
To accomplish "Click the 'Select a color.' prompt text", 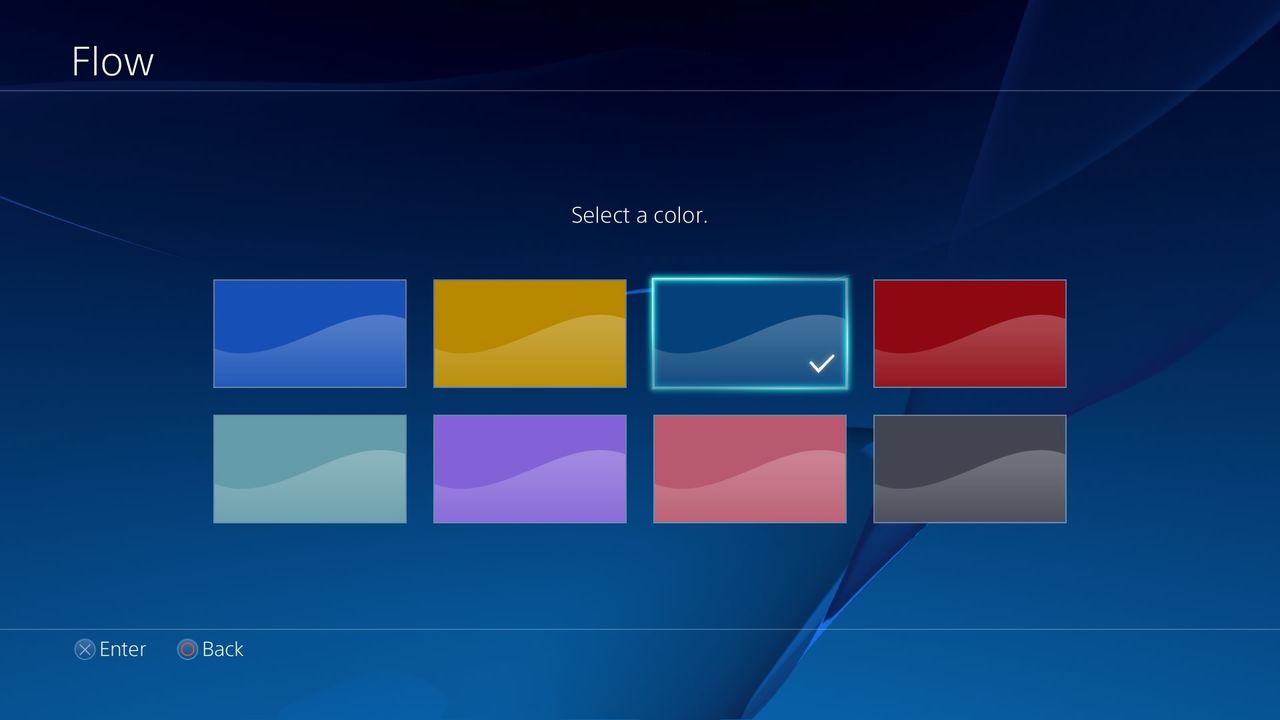I will [x=639, y=215].
